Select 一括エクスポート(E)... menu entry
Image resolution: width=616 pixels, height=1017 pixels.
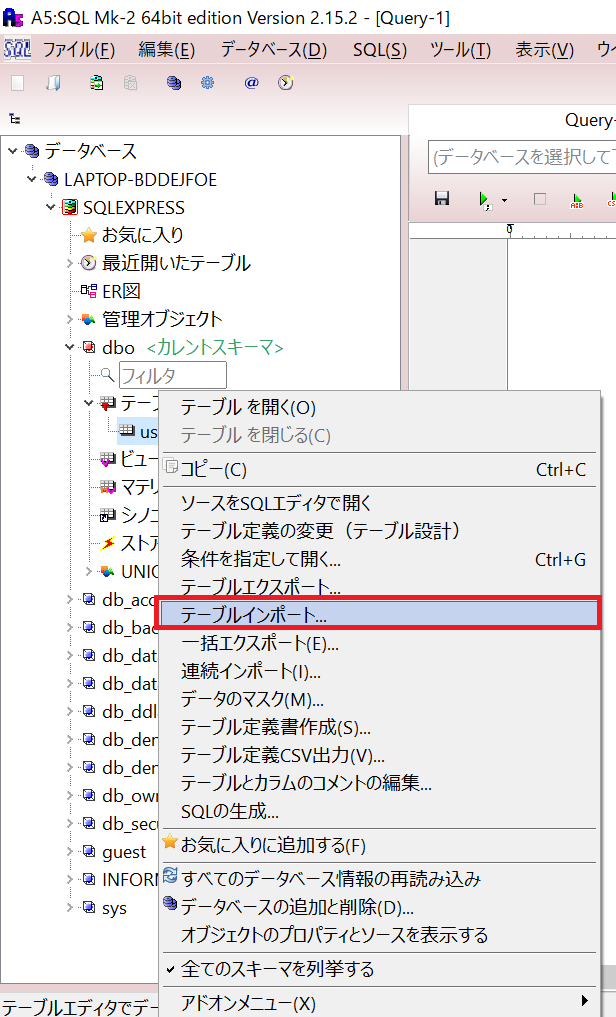(x=379, y=643)
